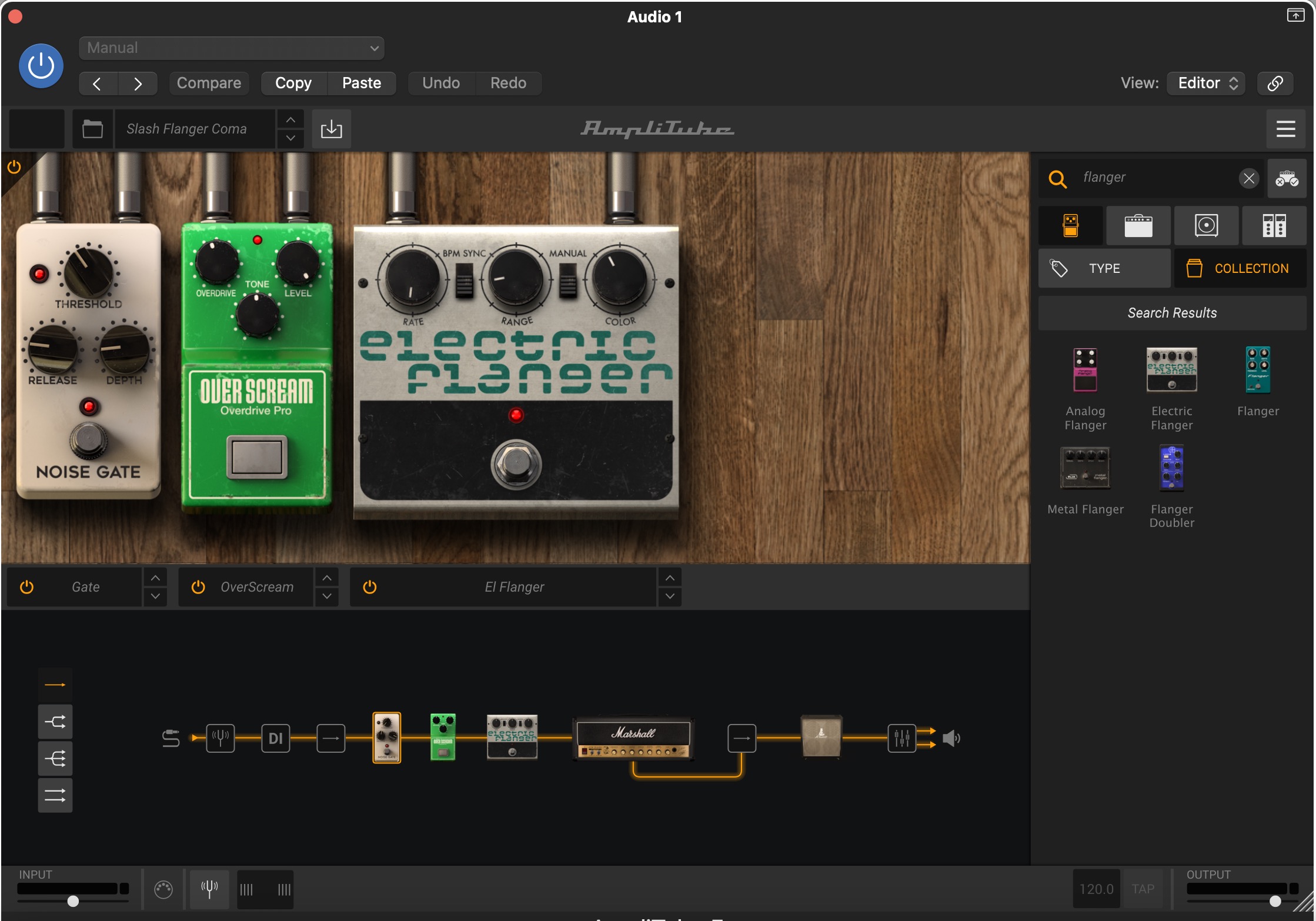The image size is (1316, 921).
Task: Click the tuner block in chain
Action: 221,738
